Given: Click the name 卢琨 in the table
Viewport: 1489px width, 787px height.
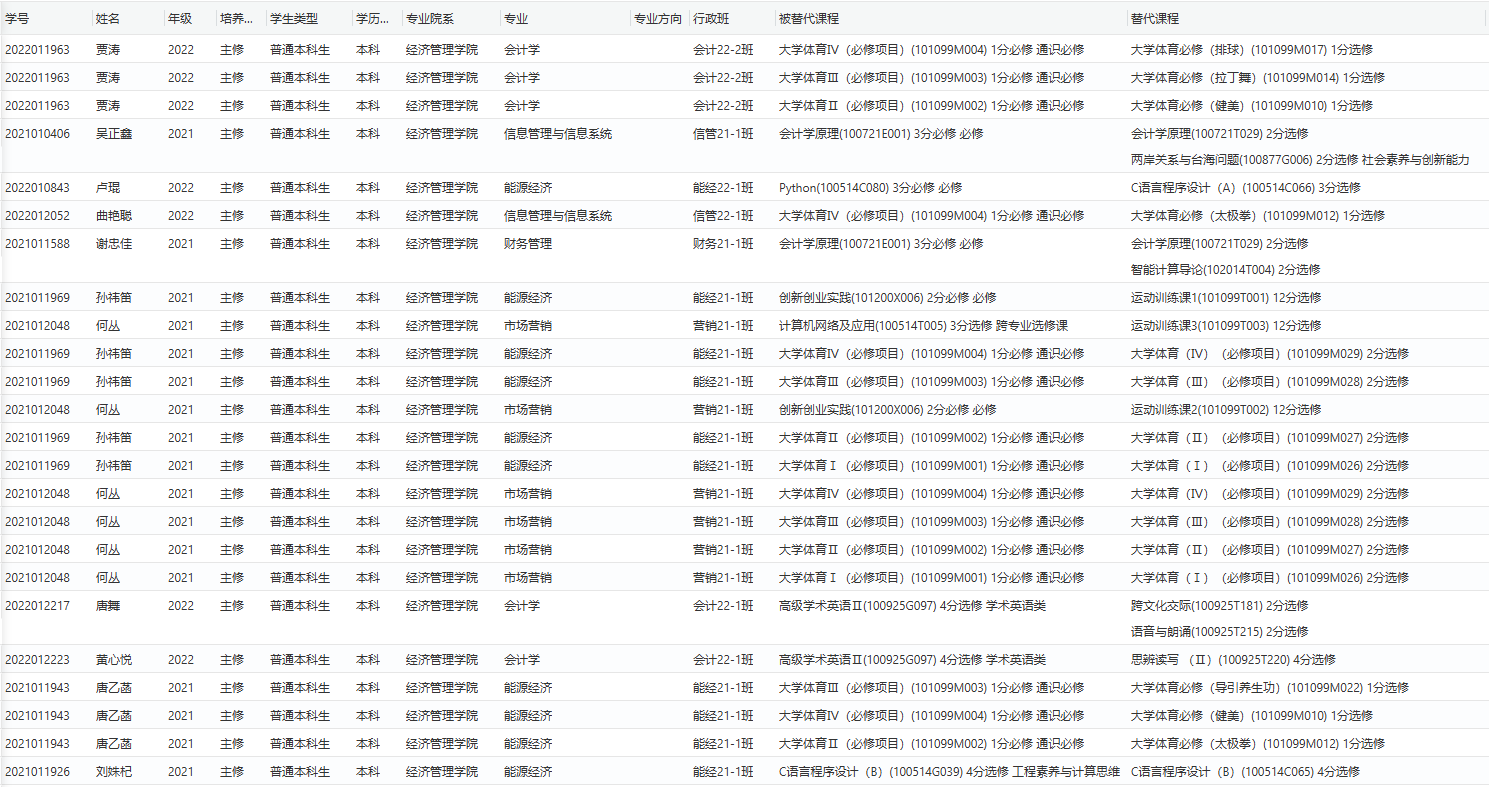Looking at the screenshot, I should (107, 188).
